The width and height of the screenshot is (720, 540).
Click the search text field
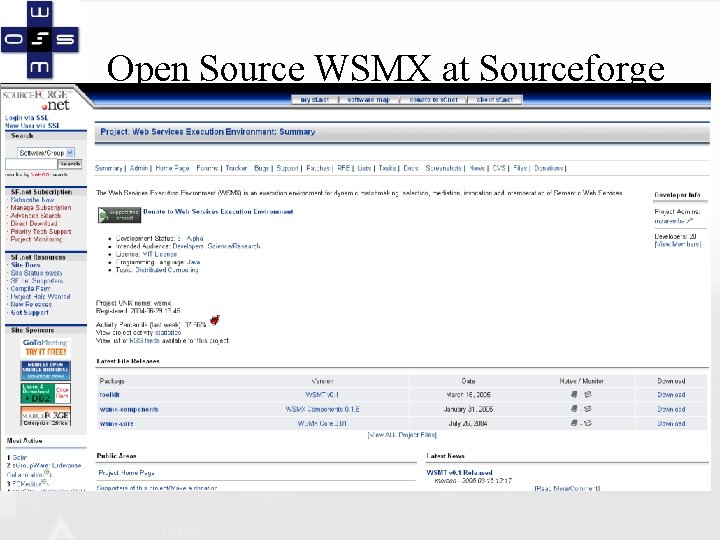click(31, 164)
